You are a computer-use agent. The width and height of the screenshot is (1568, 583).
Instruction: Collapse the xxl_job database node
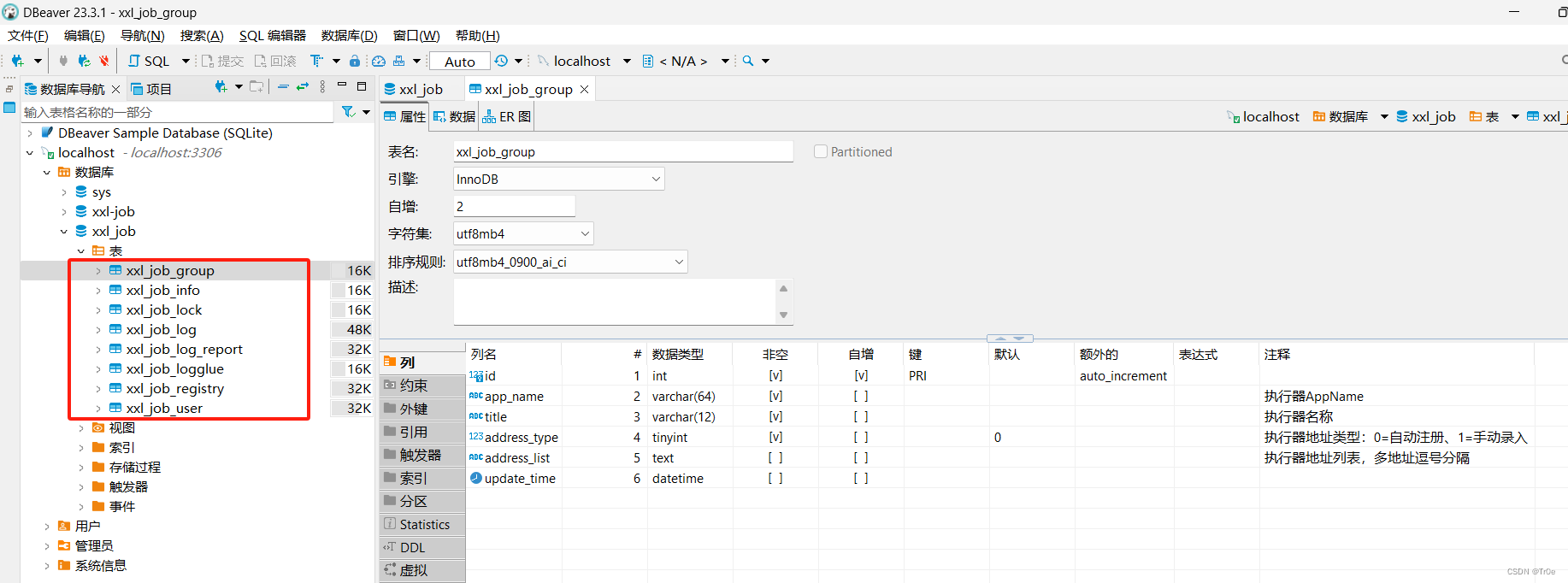[64, 231]
